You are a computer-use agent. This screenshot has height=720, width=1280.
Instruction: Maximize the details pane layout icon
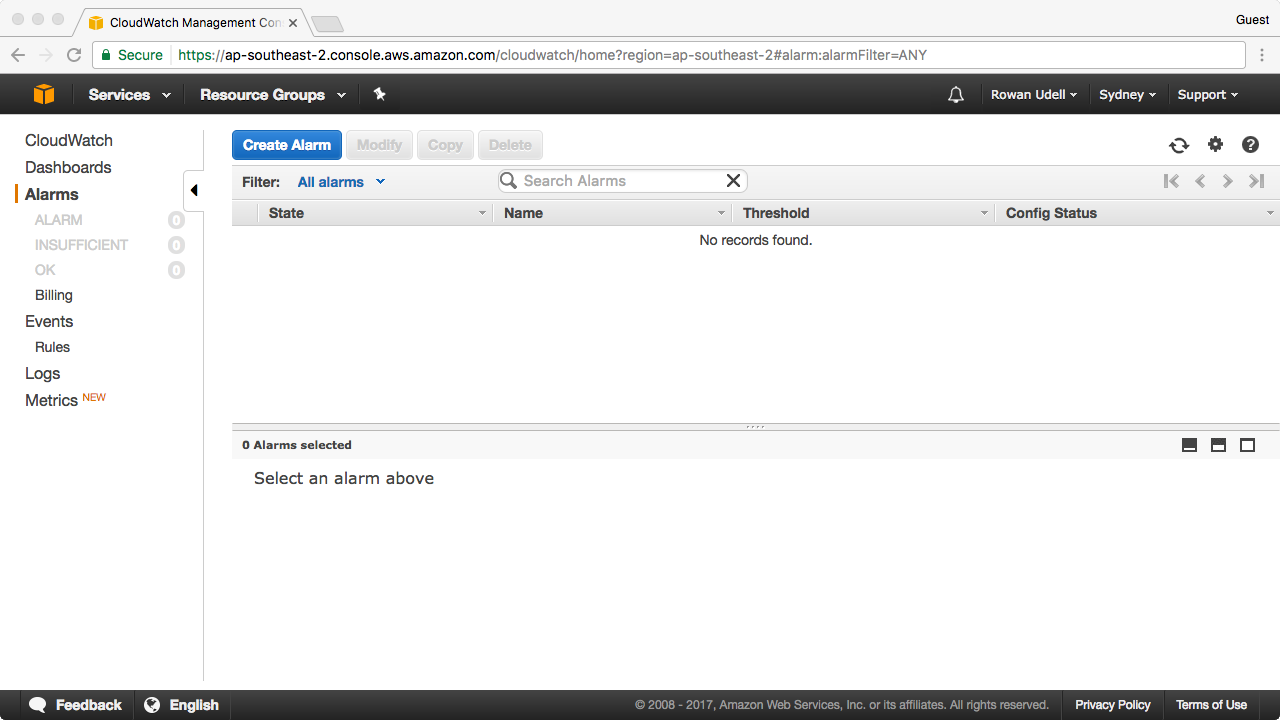pyautogui.click(x=1247, y=445)
